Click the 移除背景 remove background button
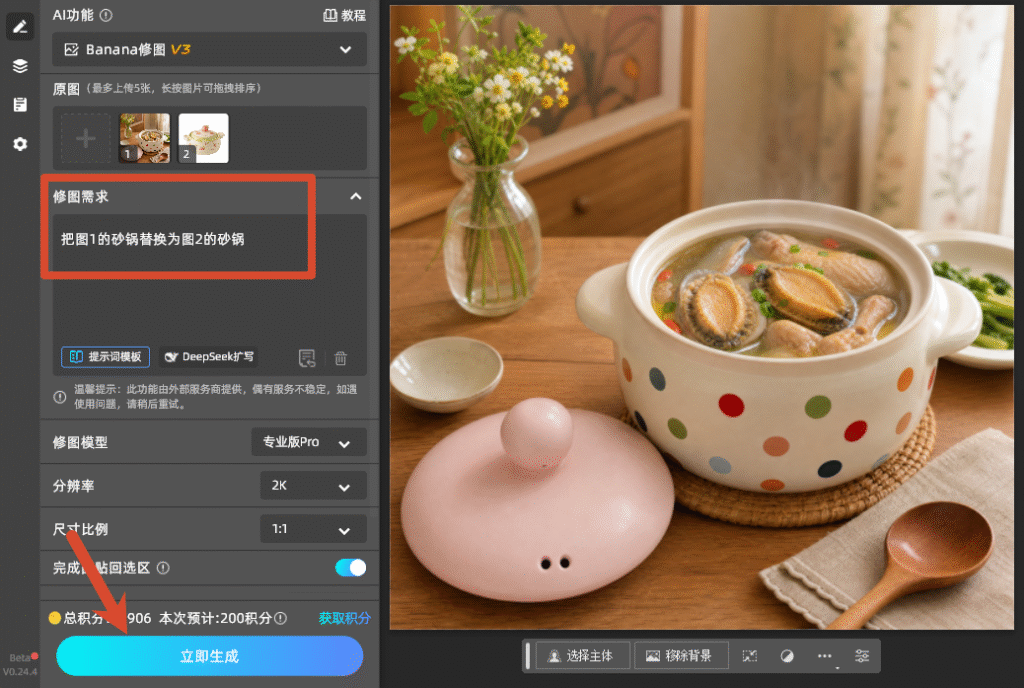Viewport: 1024px width, 688px height. [x=681, y=655]
